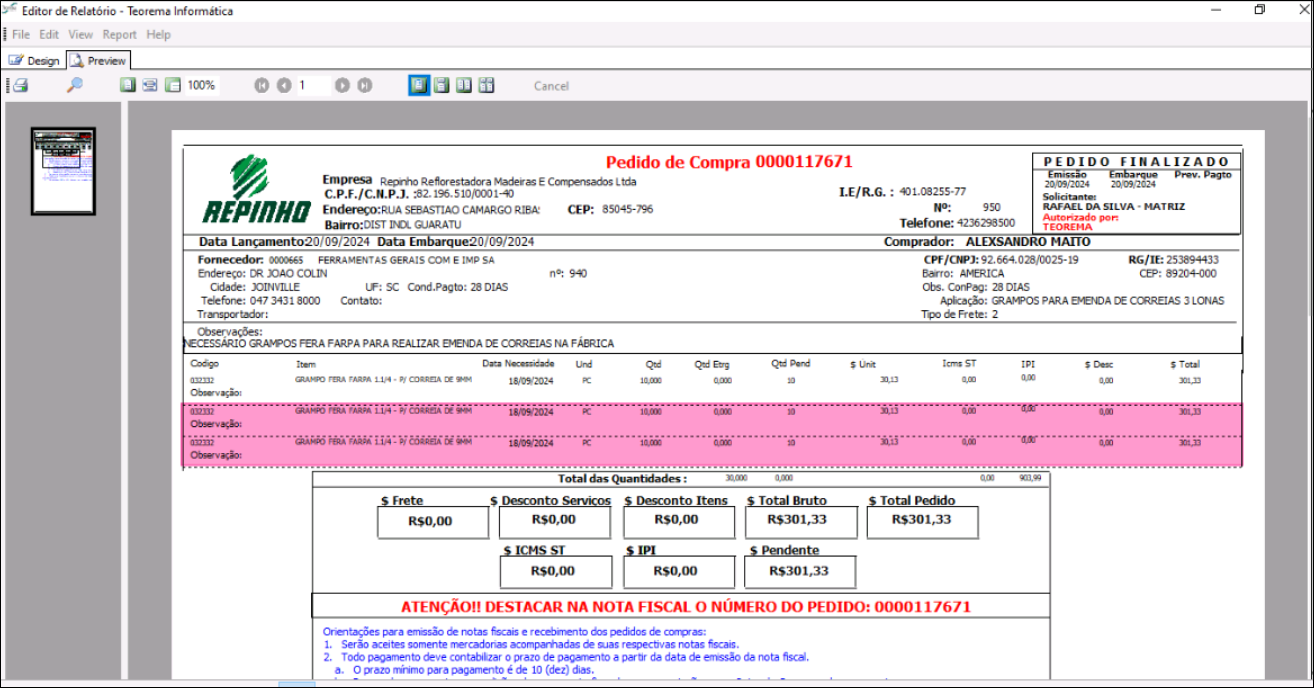
Task: Go to the previous page
Action: pyautogui.click(x=284, y=86)
